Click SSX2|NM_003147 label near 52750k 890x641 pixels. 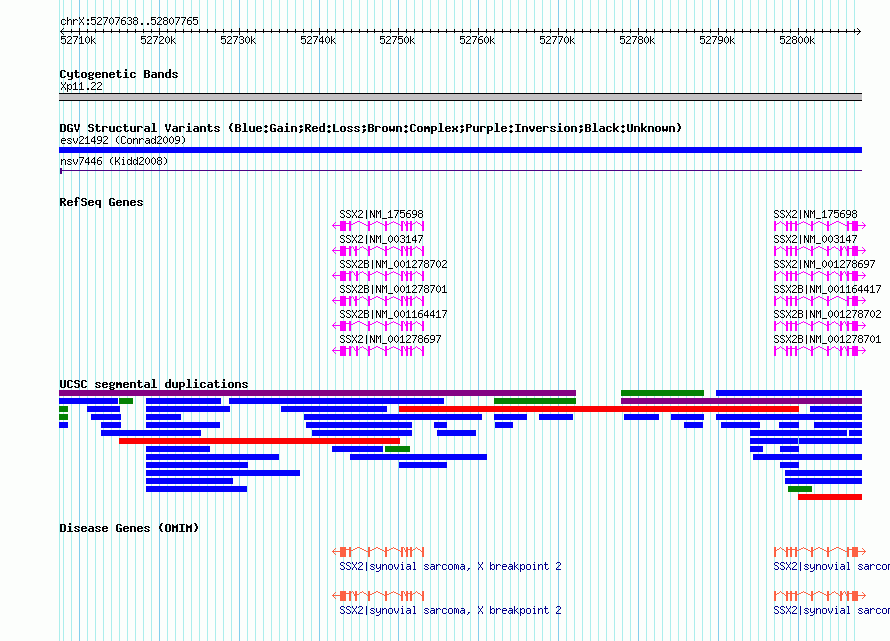381,240
